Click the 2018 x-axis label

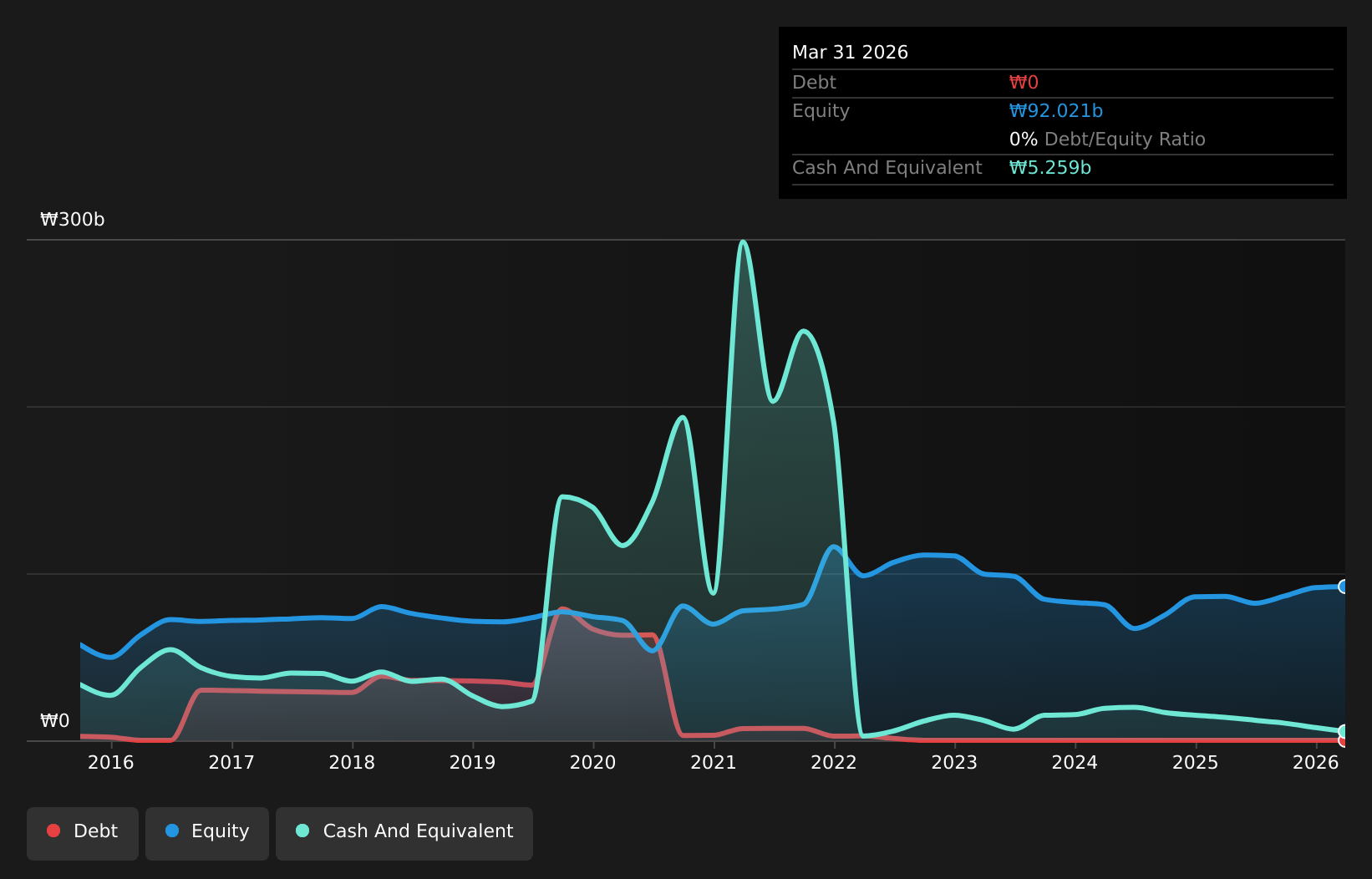352,762
